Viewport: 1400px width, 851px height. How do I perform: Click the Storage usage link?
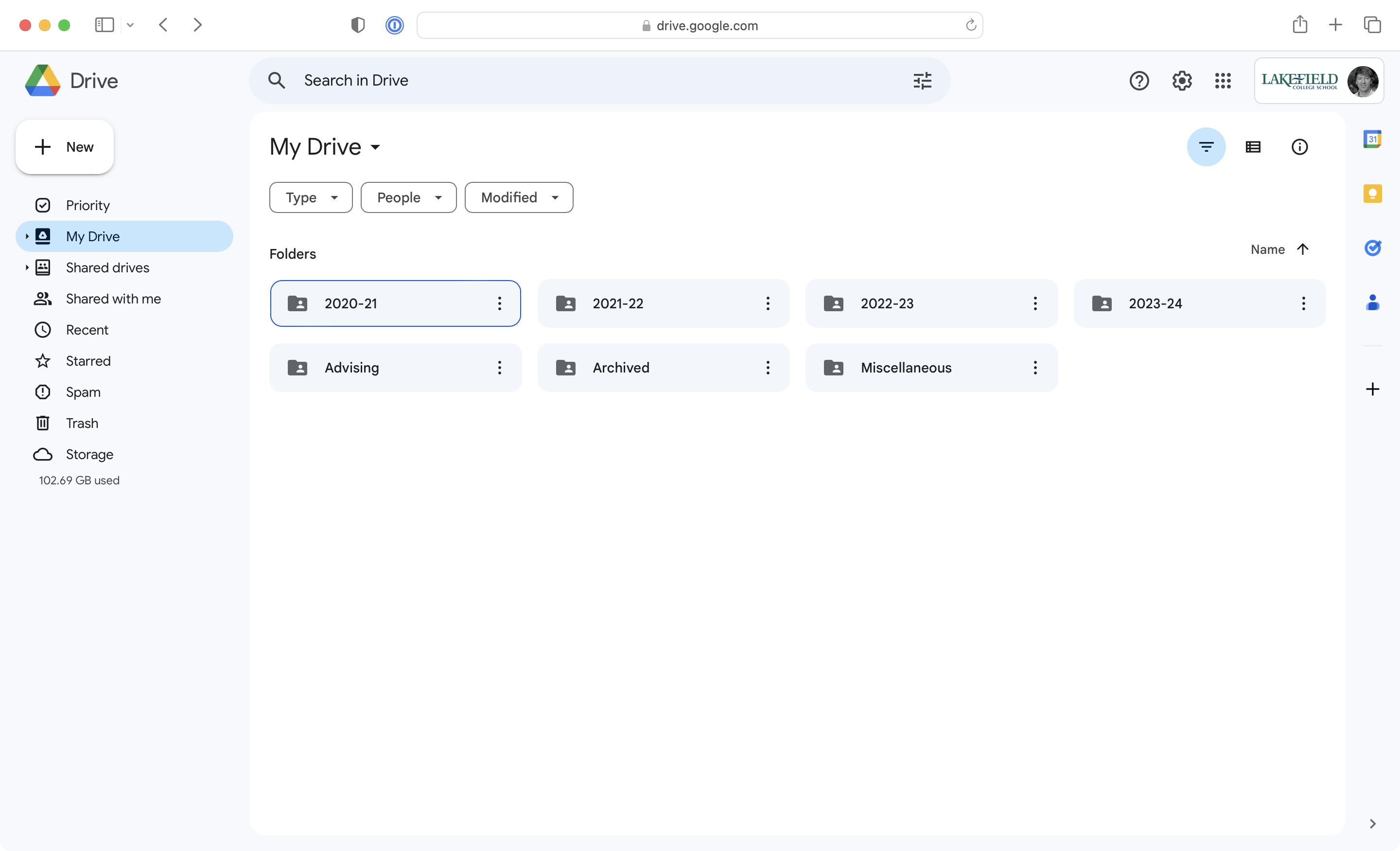[79, 480]
